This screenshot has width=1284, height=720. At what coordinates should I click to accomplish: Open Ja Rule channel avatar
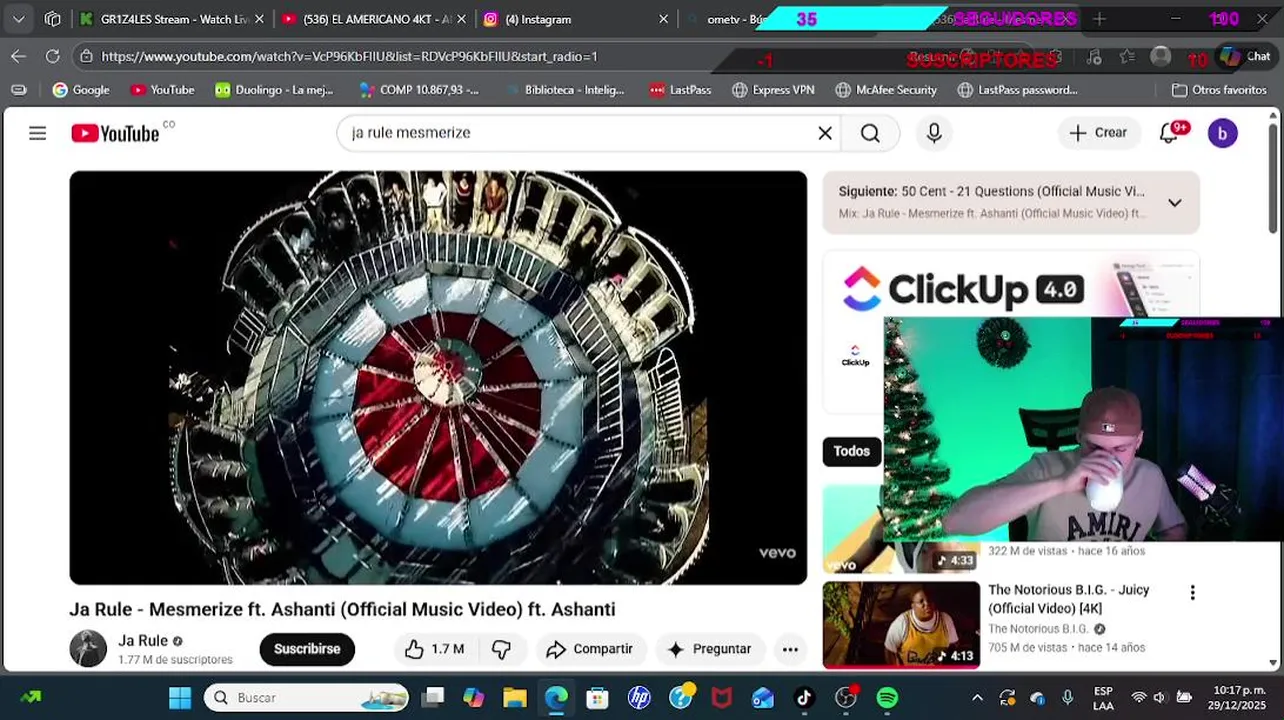tap(88, 648)
